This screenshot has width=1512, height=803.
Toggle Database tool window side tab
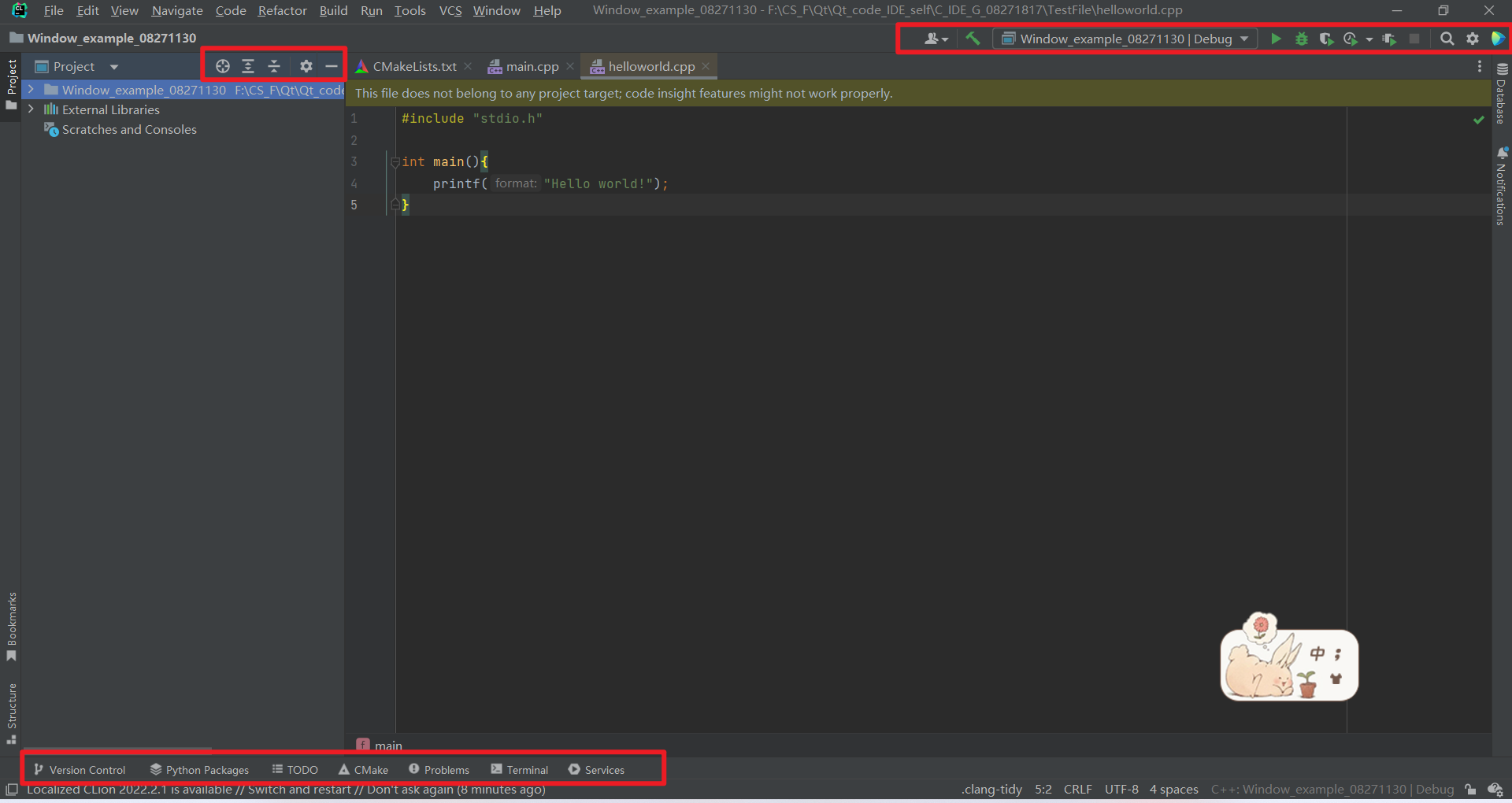(1502, 93)
